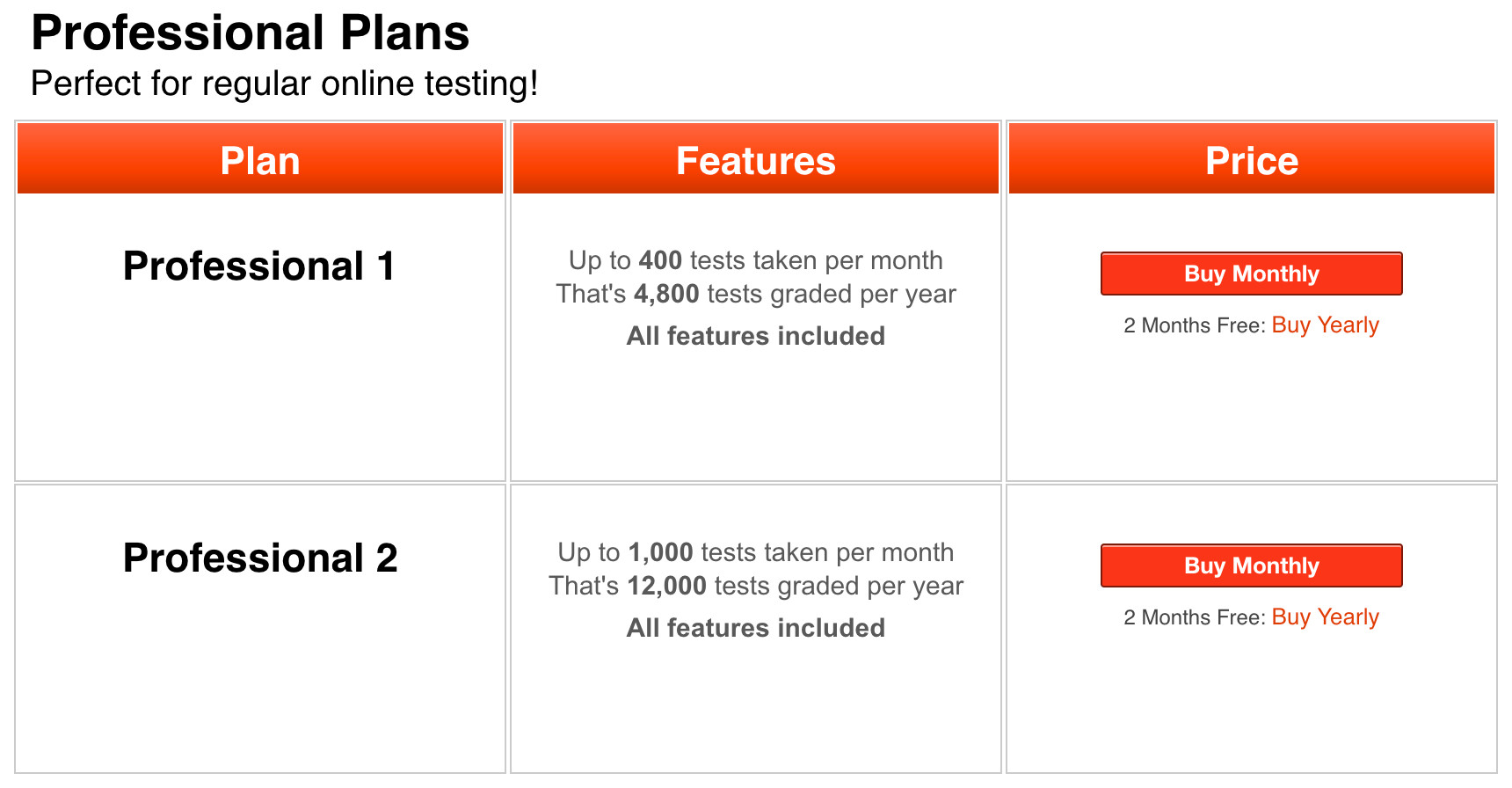Click 'That's 4,800 tests graded per year' line
This screenshot has width=1512, height=788.
[x=755, y=294]
